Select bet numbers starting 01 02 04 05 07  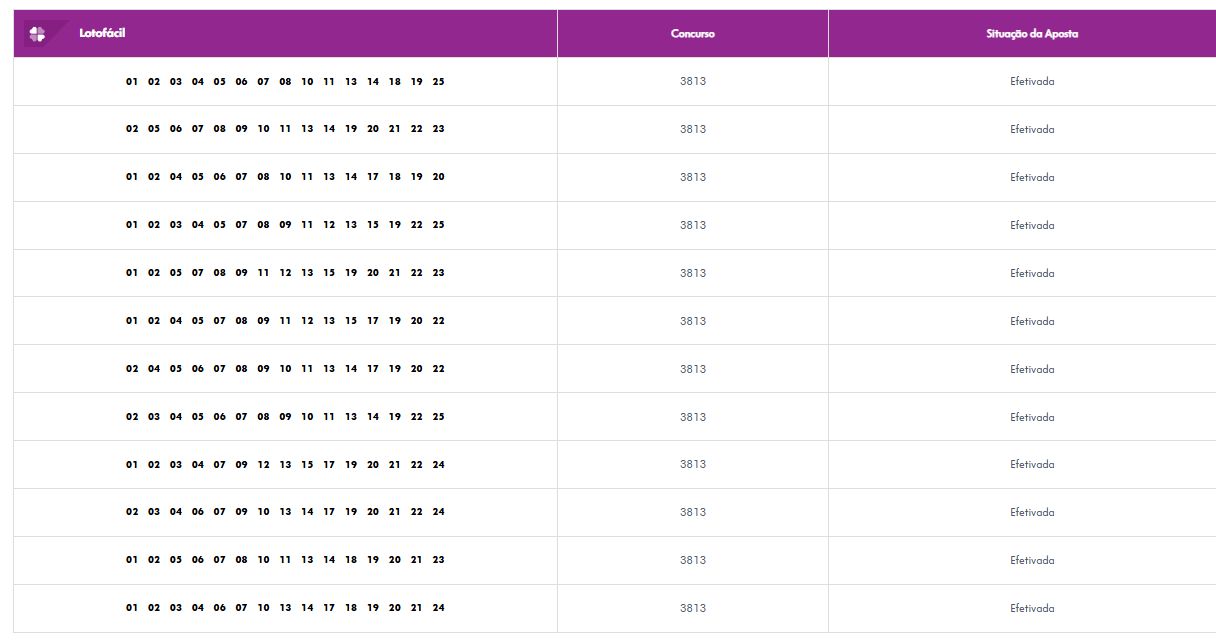point(285,321)
